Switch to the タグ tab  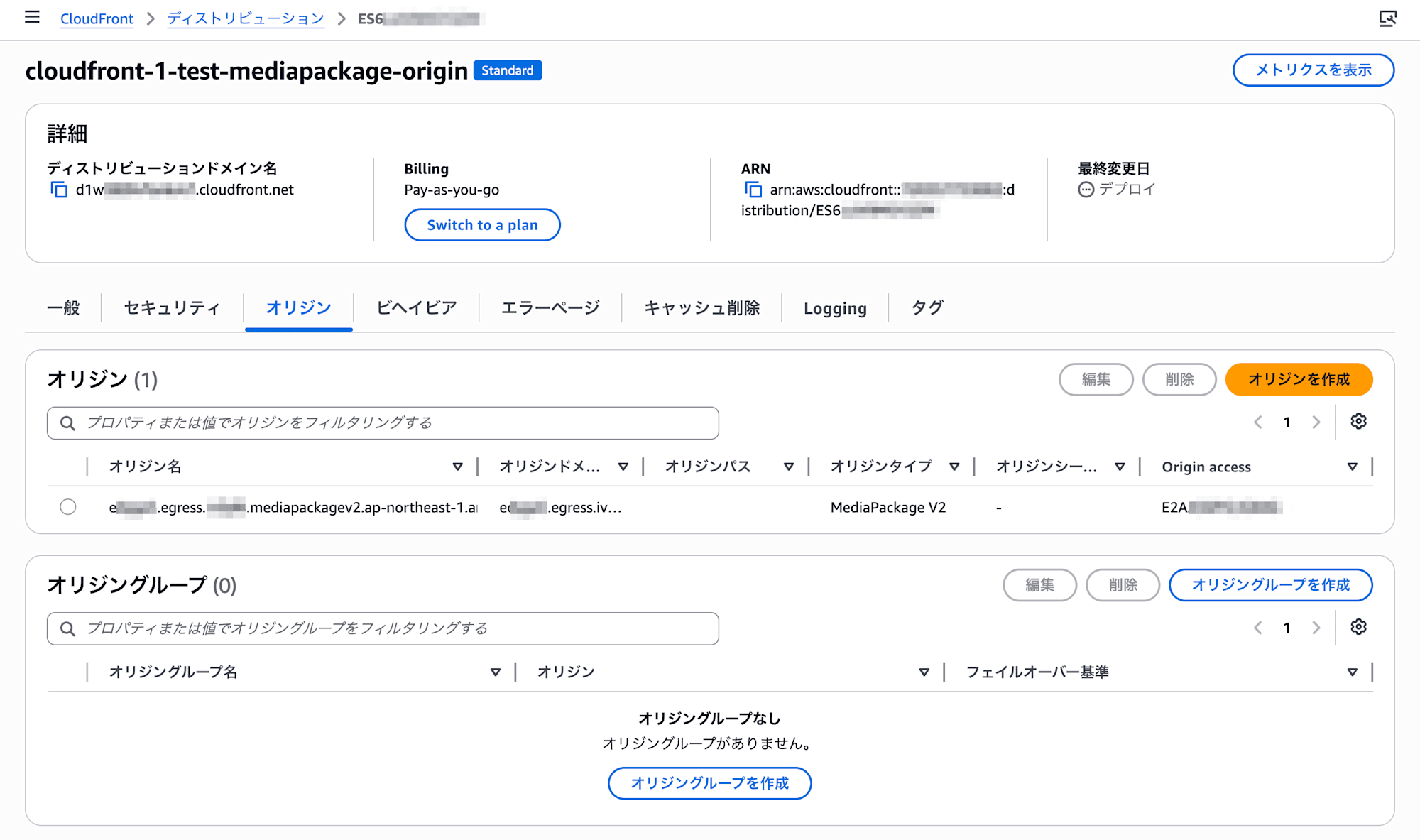pyautogui.click(x=927, y=307)
